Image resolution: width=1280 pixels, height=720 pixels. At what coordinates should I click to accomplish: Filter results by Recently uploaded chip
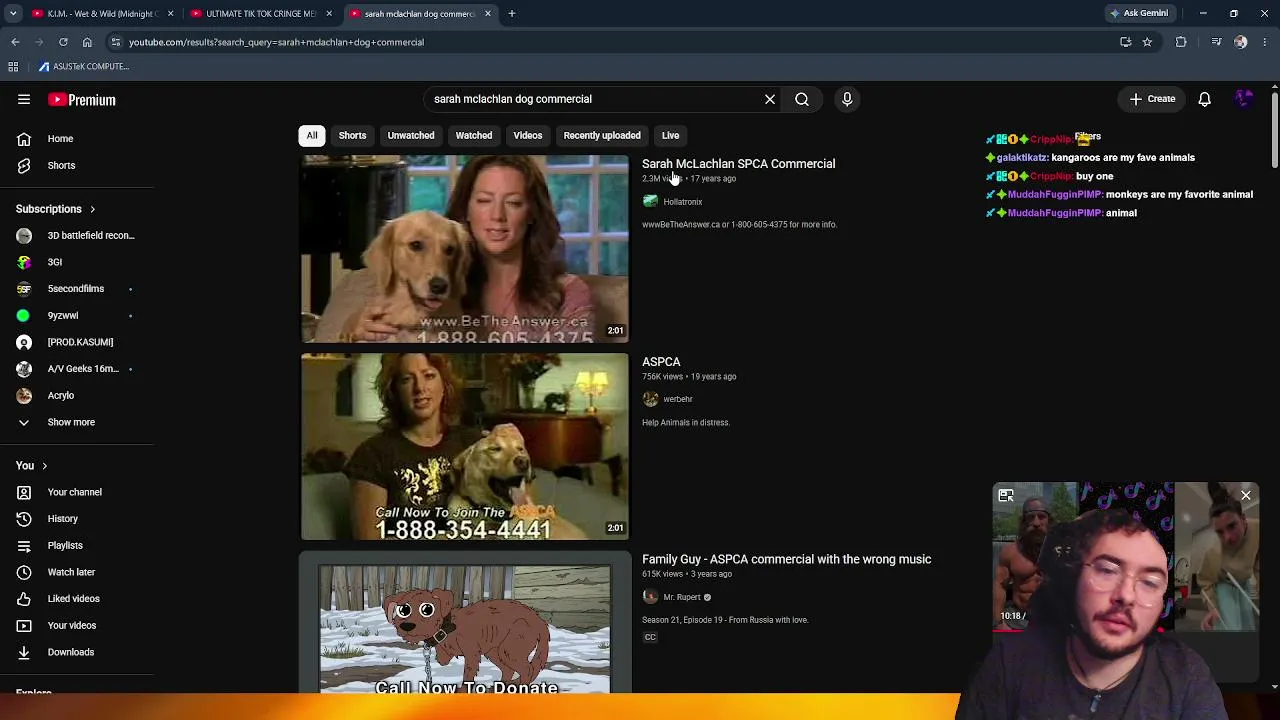pos(602,135)
